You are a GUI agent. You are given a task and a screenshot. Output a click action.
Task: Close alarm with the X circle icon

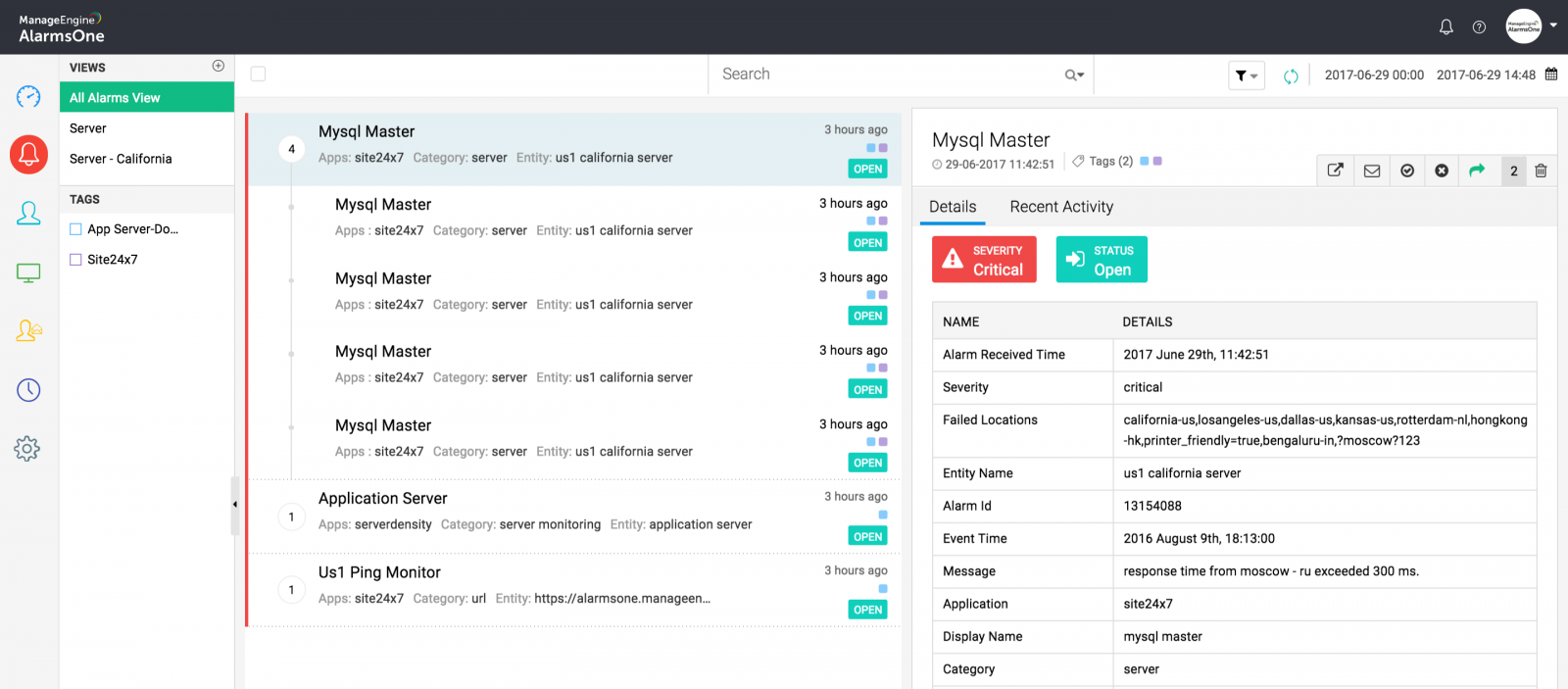click(x=1442, y=171)
